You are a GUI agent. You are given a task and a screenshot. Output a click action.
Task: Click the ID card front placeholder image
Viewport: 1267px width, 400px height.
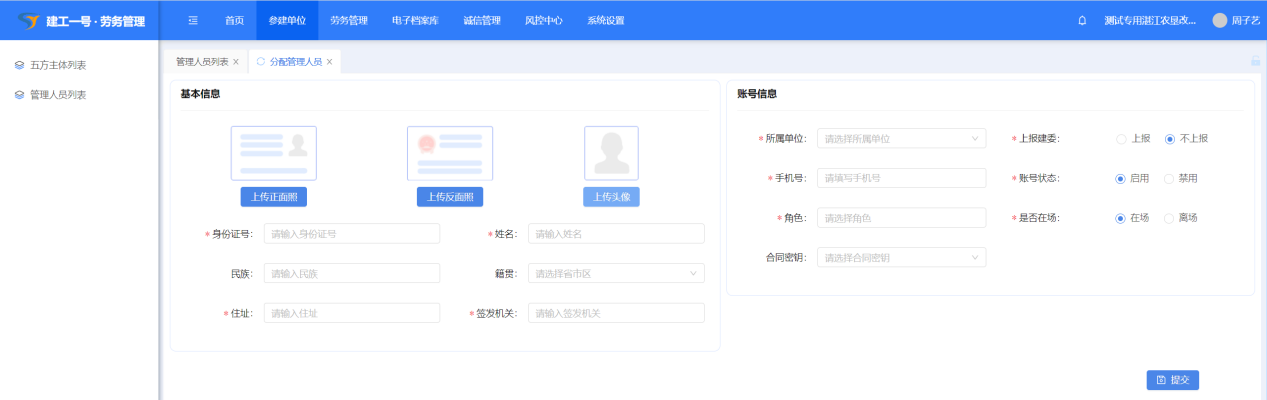click(273, 152)
